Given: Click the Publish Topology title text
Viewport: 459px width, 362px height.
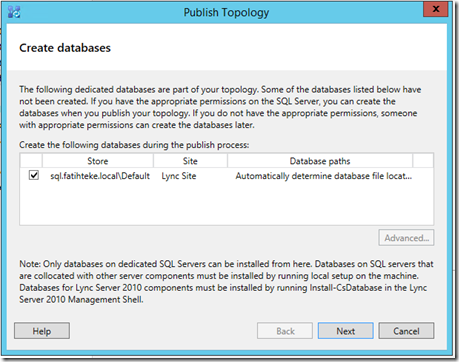Looking at the screenshot, I should click(226, 12).
